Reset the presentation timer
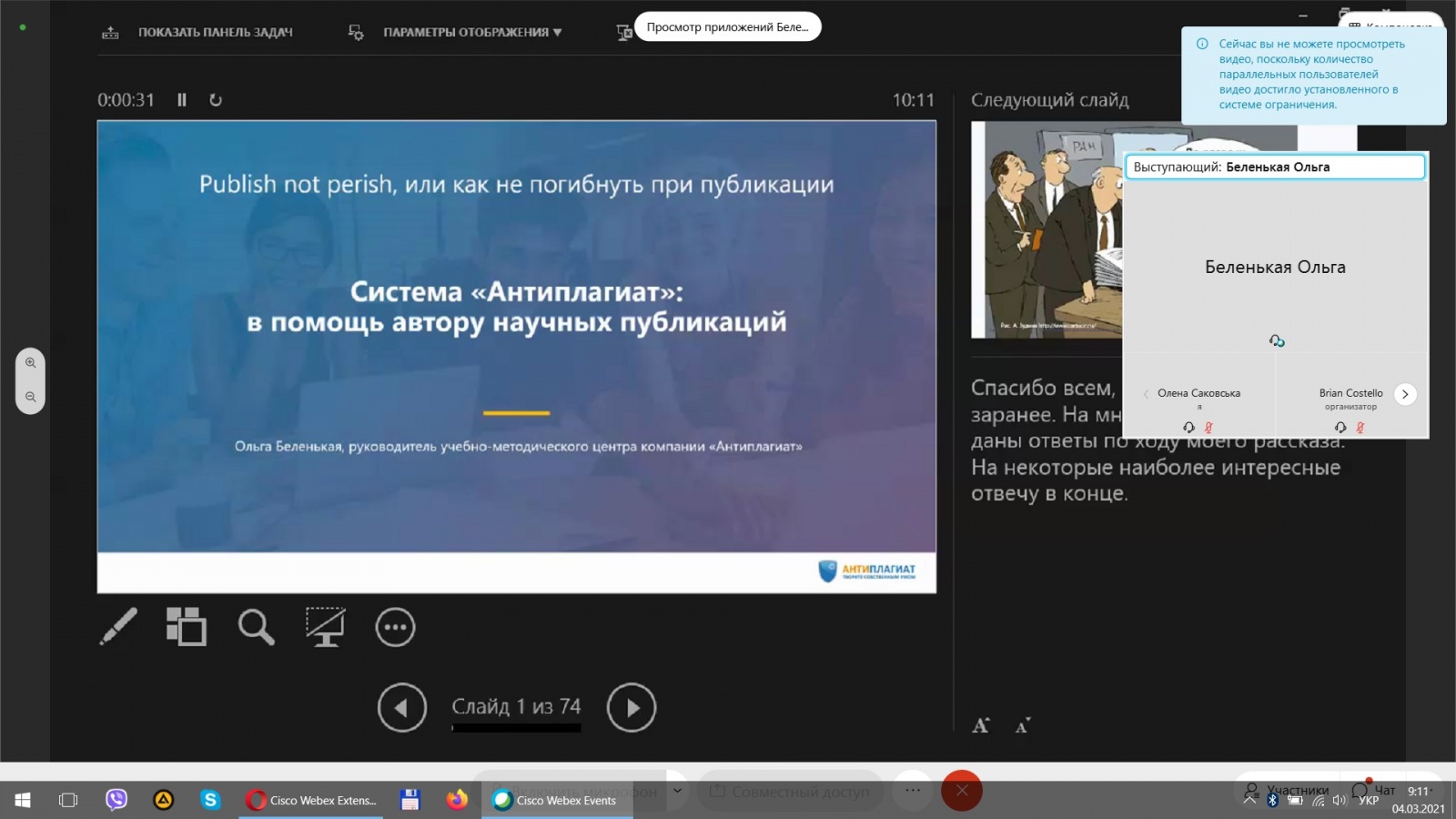This screenshot has width=1456, height=819. click(x=216, y=100)
